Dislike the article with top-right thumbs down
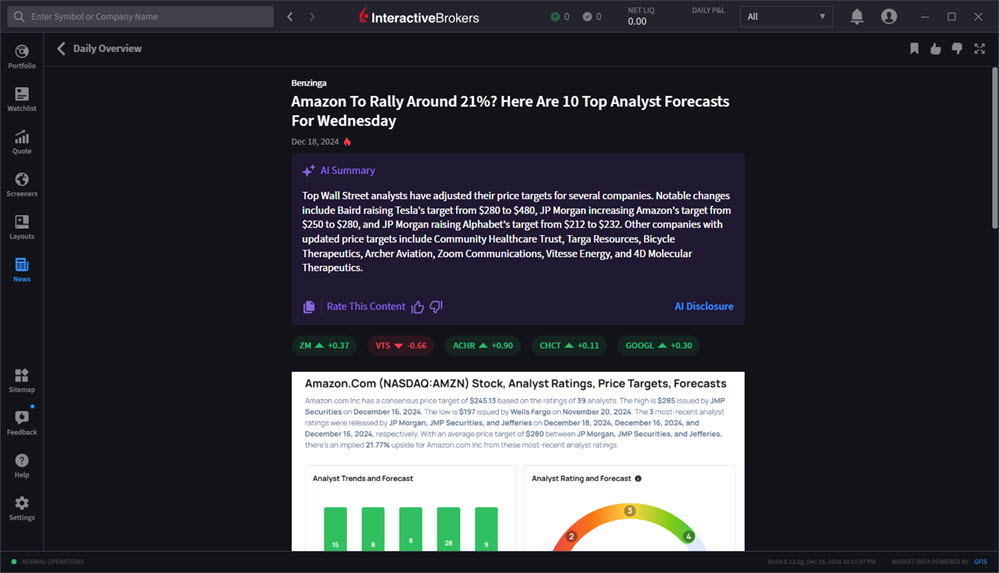The image size is (999, 573). coord(957,48)
